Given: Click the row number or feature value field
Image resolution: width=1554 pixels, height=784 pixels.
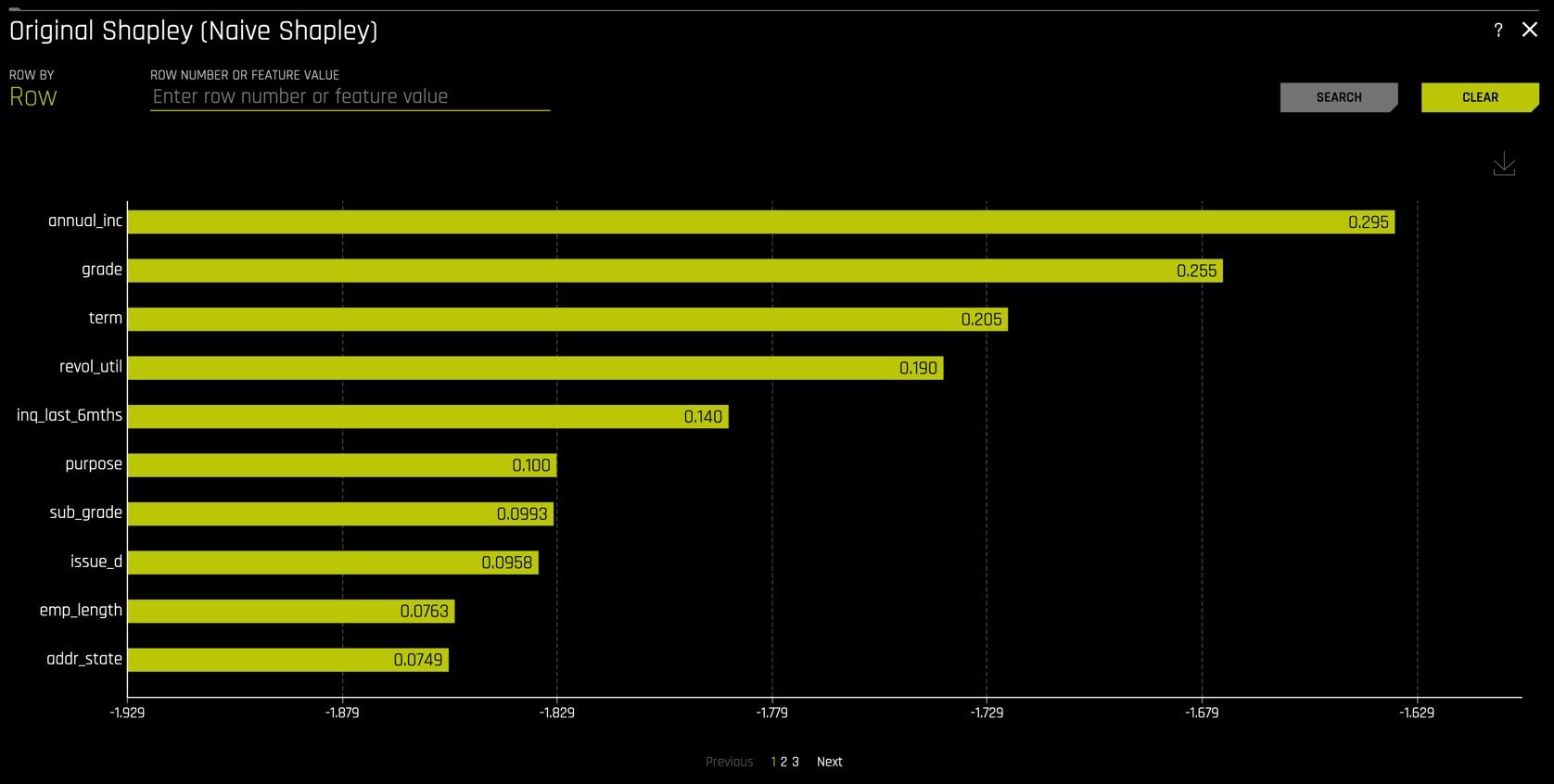Looking at the screenshot, I should (350, 97).
